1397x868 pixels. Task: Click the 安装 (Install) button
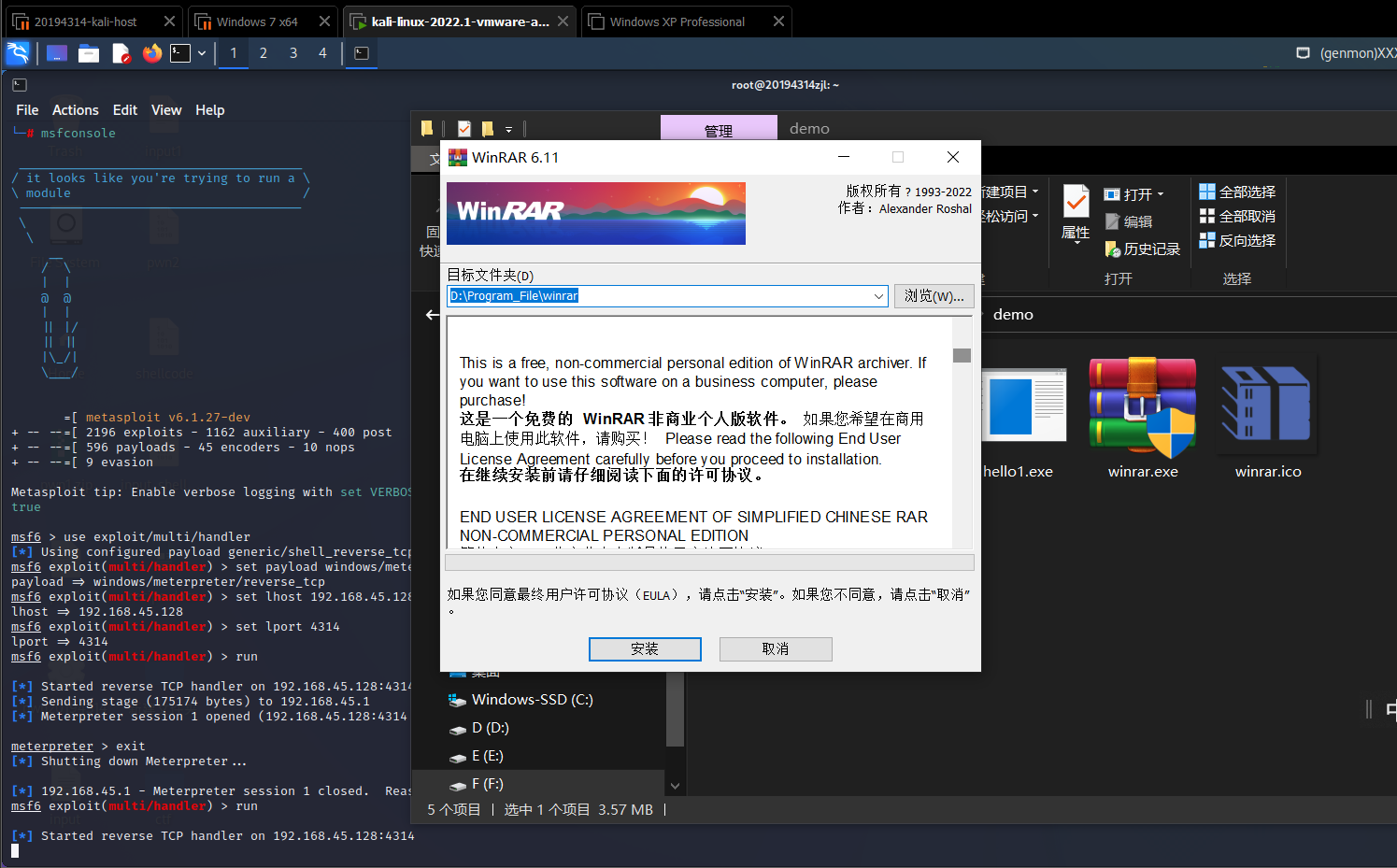(x=645, y=649)
